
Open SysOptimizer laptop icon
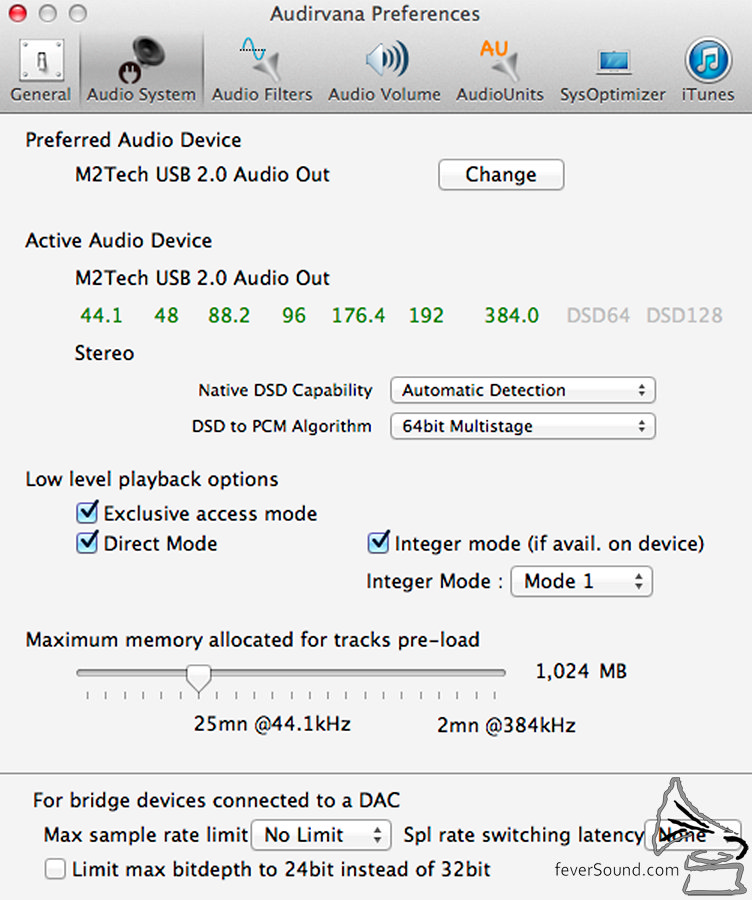coord(614,62)
